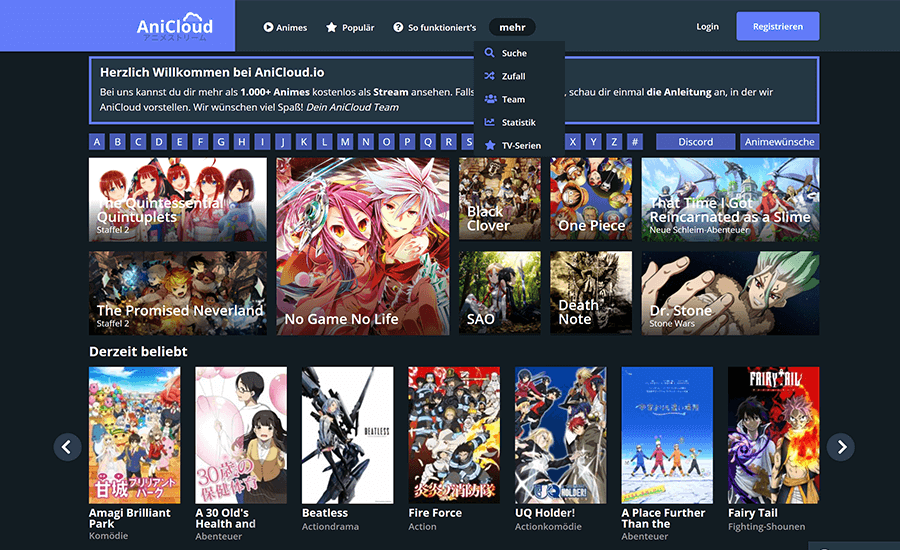Filter animes by letter R

[x=448, y=142]
